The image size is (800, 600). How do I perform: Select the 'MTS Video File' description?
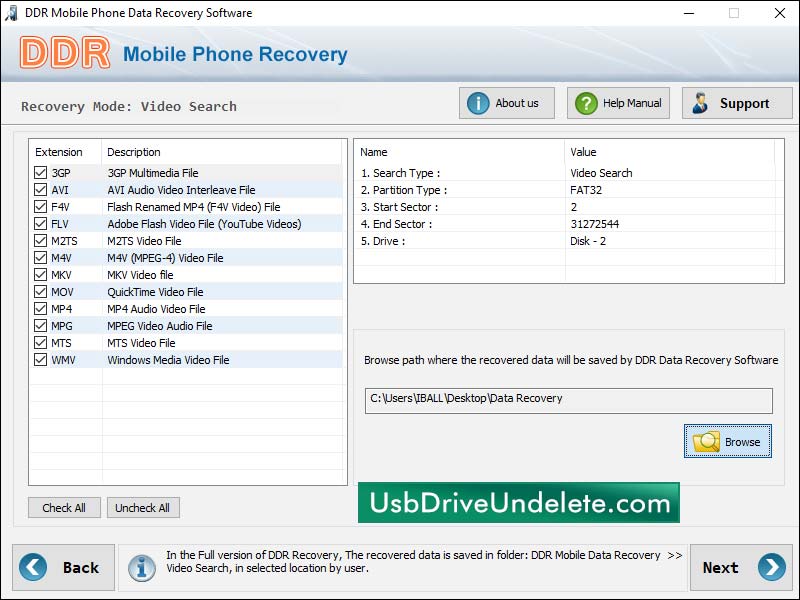tap(141, 343)
